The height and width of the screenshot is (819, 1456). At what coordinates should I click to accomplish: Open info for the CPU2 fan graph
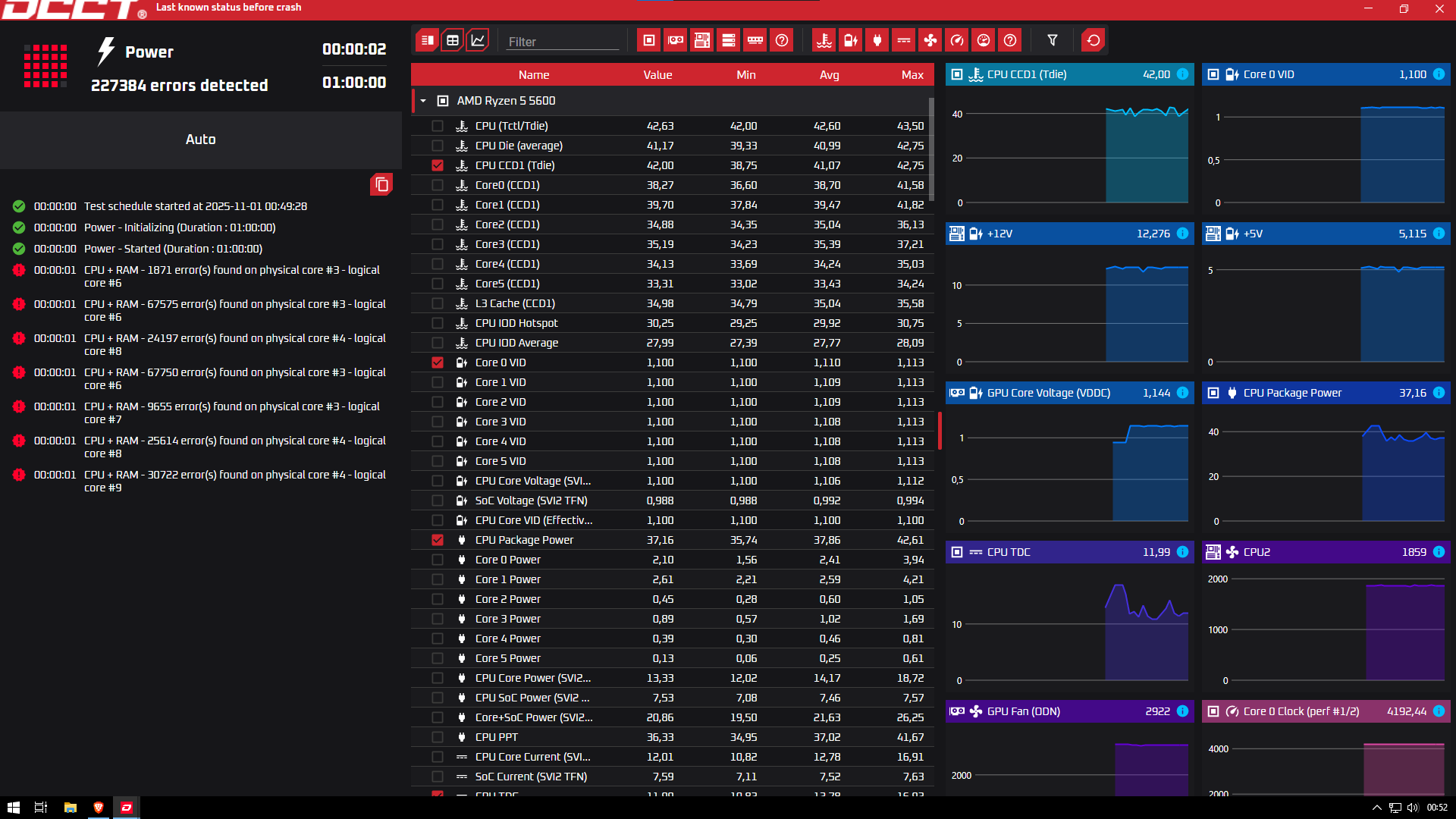pos(1439,552)
